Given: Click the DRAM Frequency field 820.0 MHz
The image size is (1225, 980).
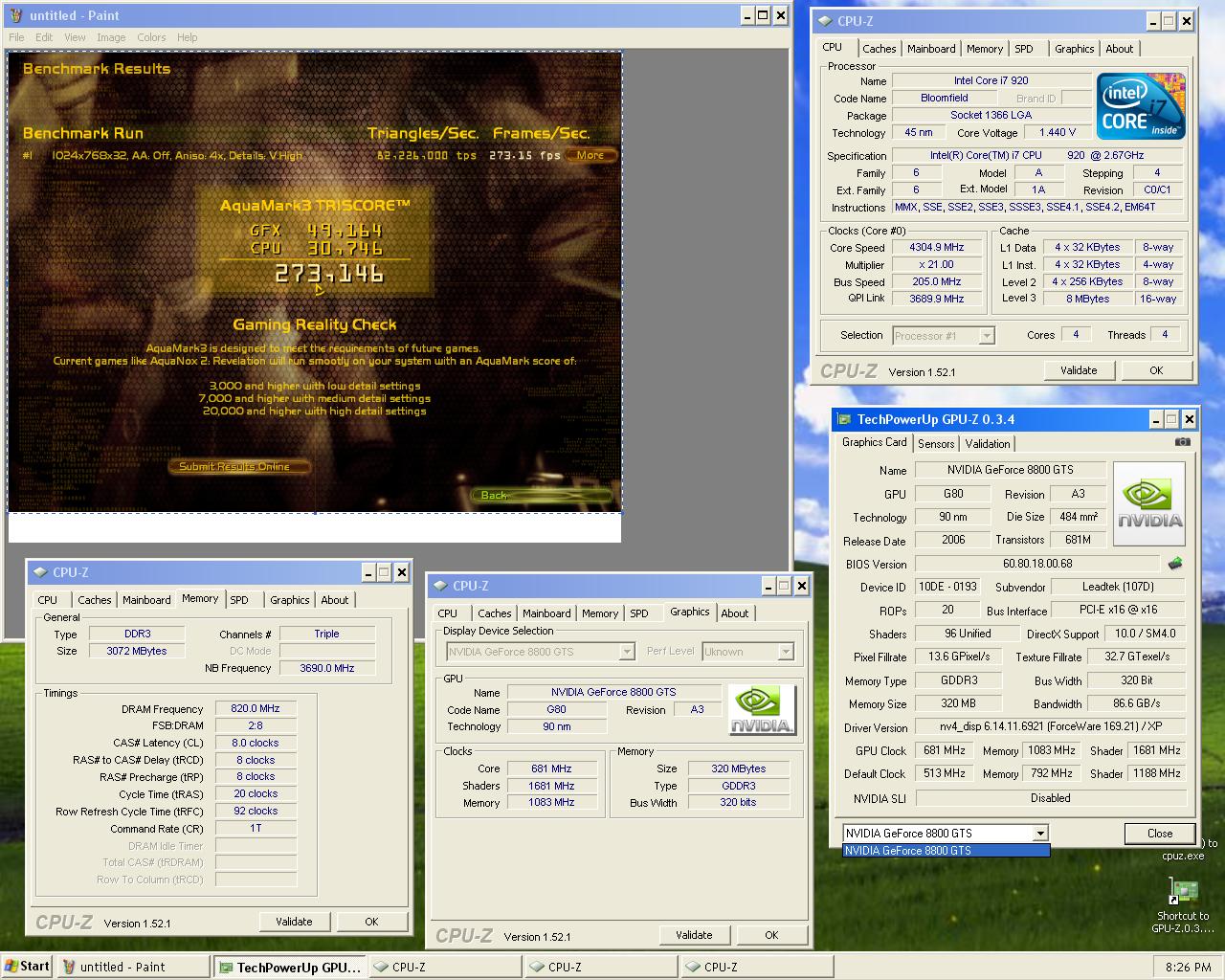Looking at the screenshot, I should 256,709.
